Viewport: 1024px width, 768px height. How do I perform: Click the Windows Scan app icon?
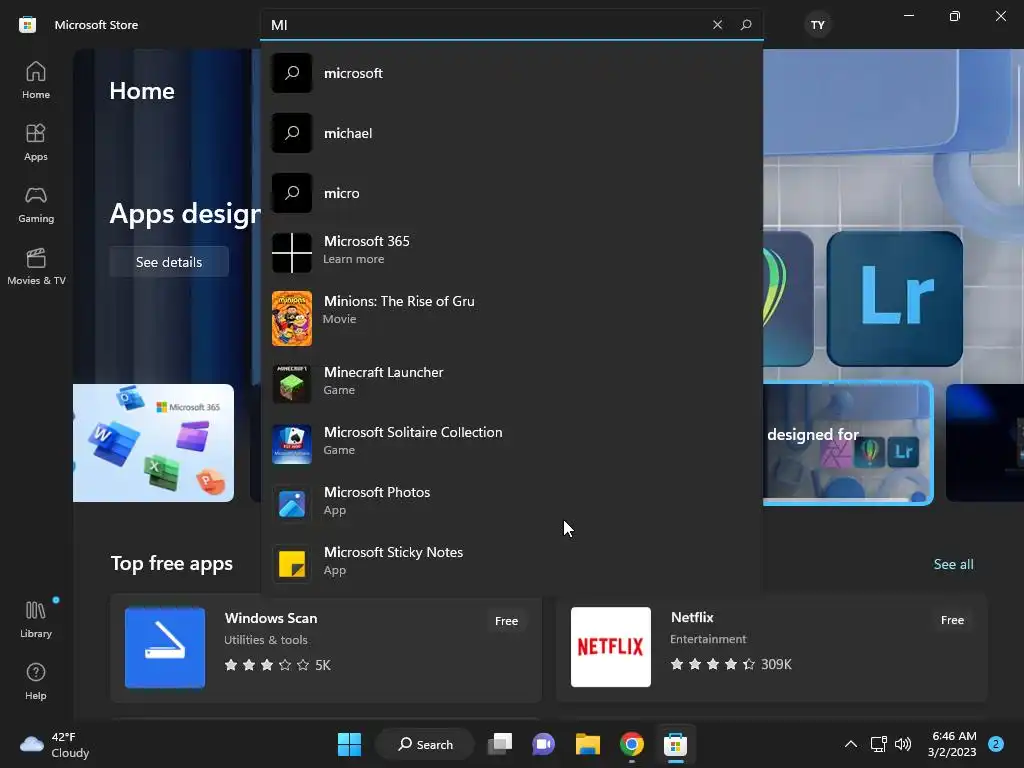165,647
